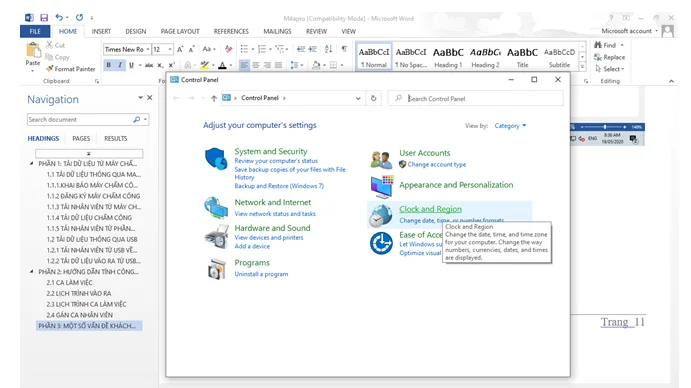The width and height of the screenshot is (691, 388).
Task: Apply the Heading 1 style
Action: coord(448,57)
